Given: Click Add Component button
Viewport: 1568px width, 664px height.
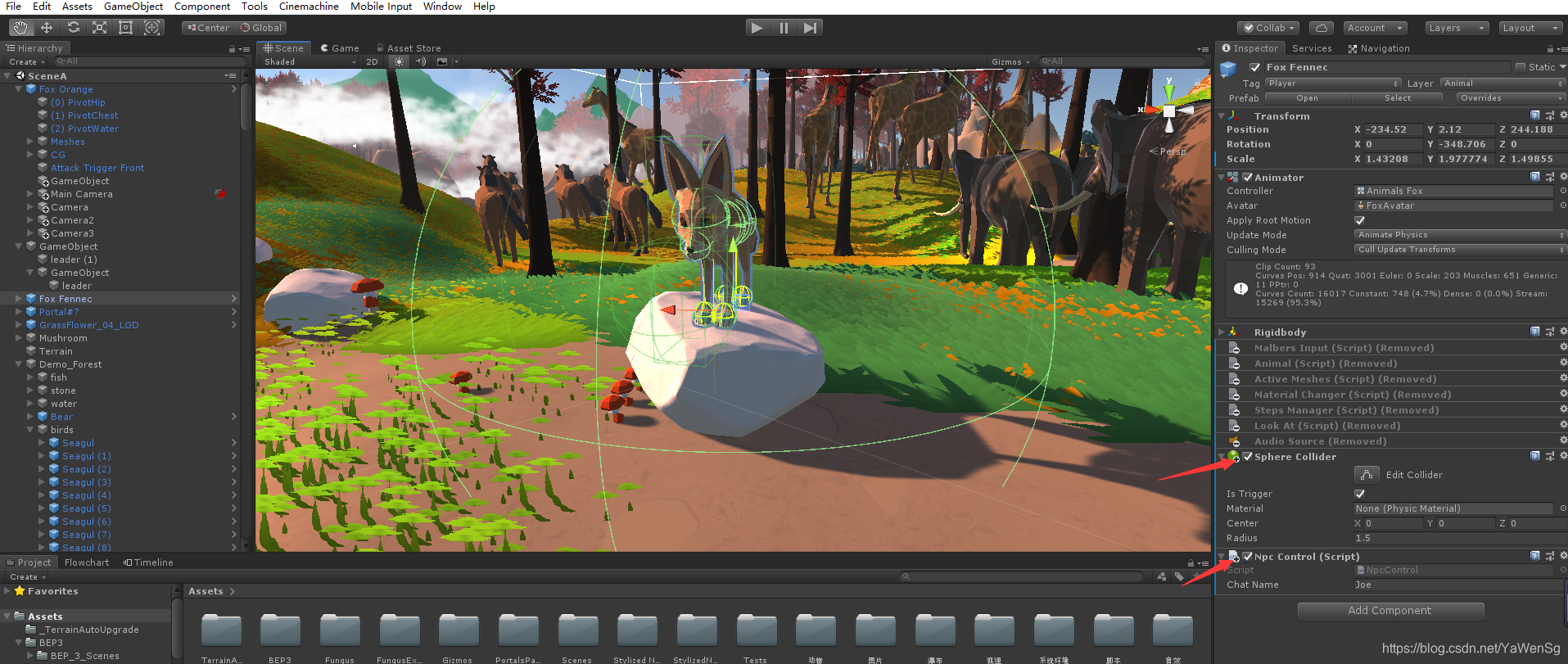Looking at the screenshot, I should (1390, 611).
